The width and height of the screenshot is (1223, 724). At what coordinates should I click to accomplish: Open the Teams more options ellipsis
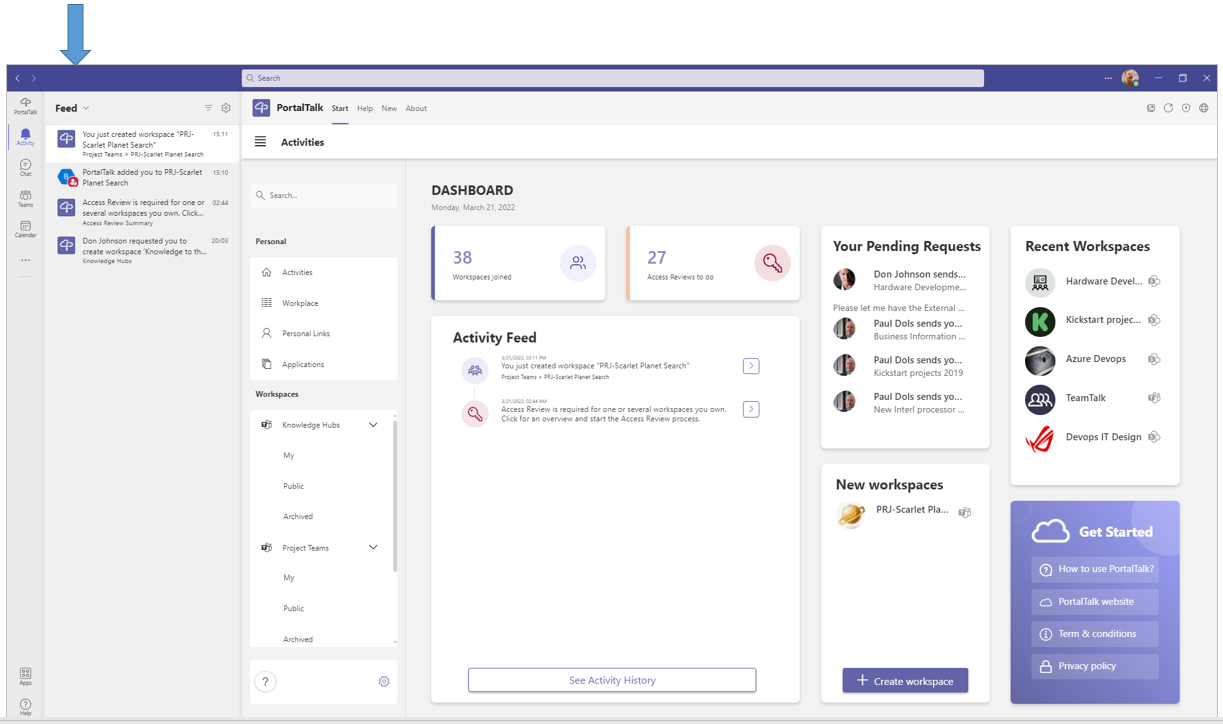(1108, 78)
